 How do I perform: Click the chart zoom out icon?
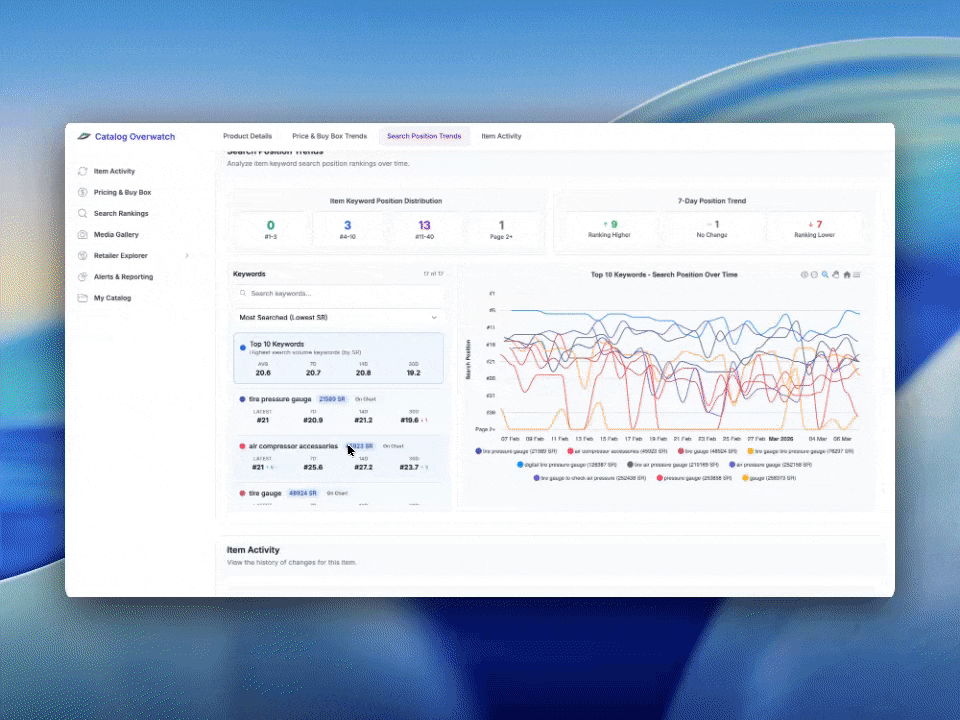tap(814, 275)
